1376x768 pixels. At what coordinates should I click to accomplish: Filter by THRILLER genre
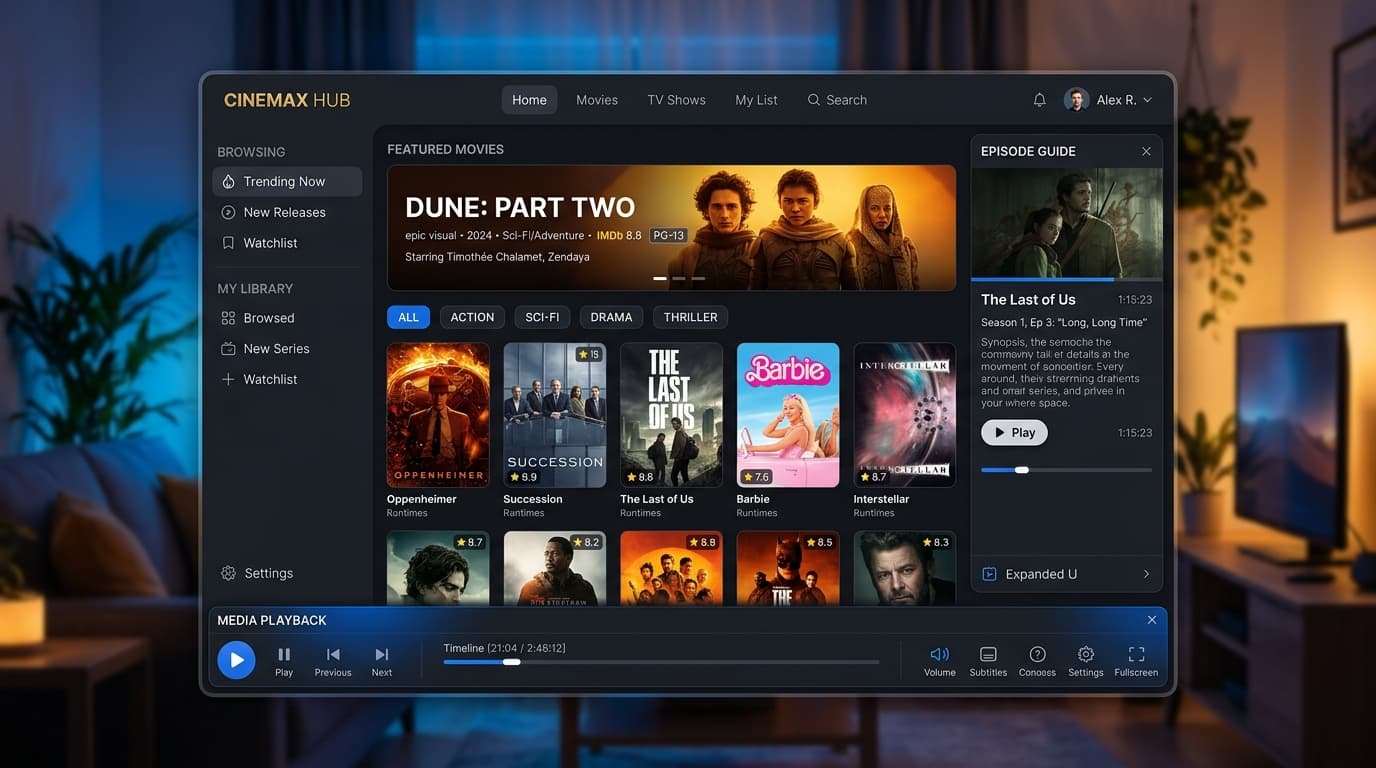point(690,317)
